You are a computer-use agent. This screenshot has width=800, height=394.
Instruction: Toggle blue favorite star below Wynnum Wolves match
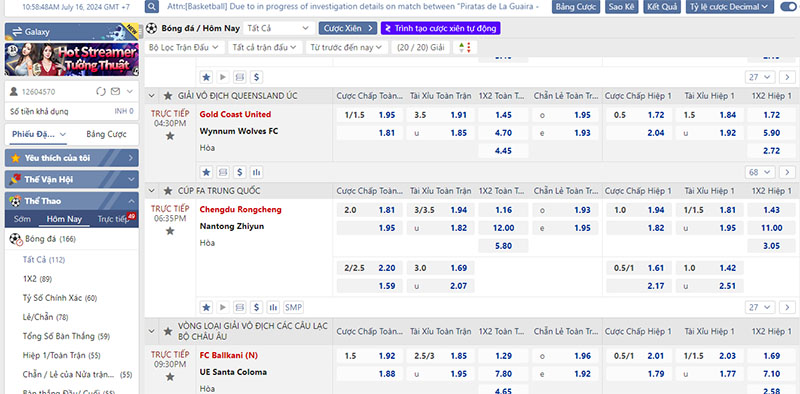(206, 173)
